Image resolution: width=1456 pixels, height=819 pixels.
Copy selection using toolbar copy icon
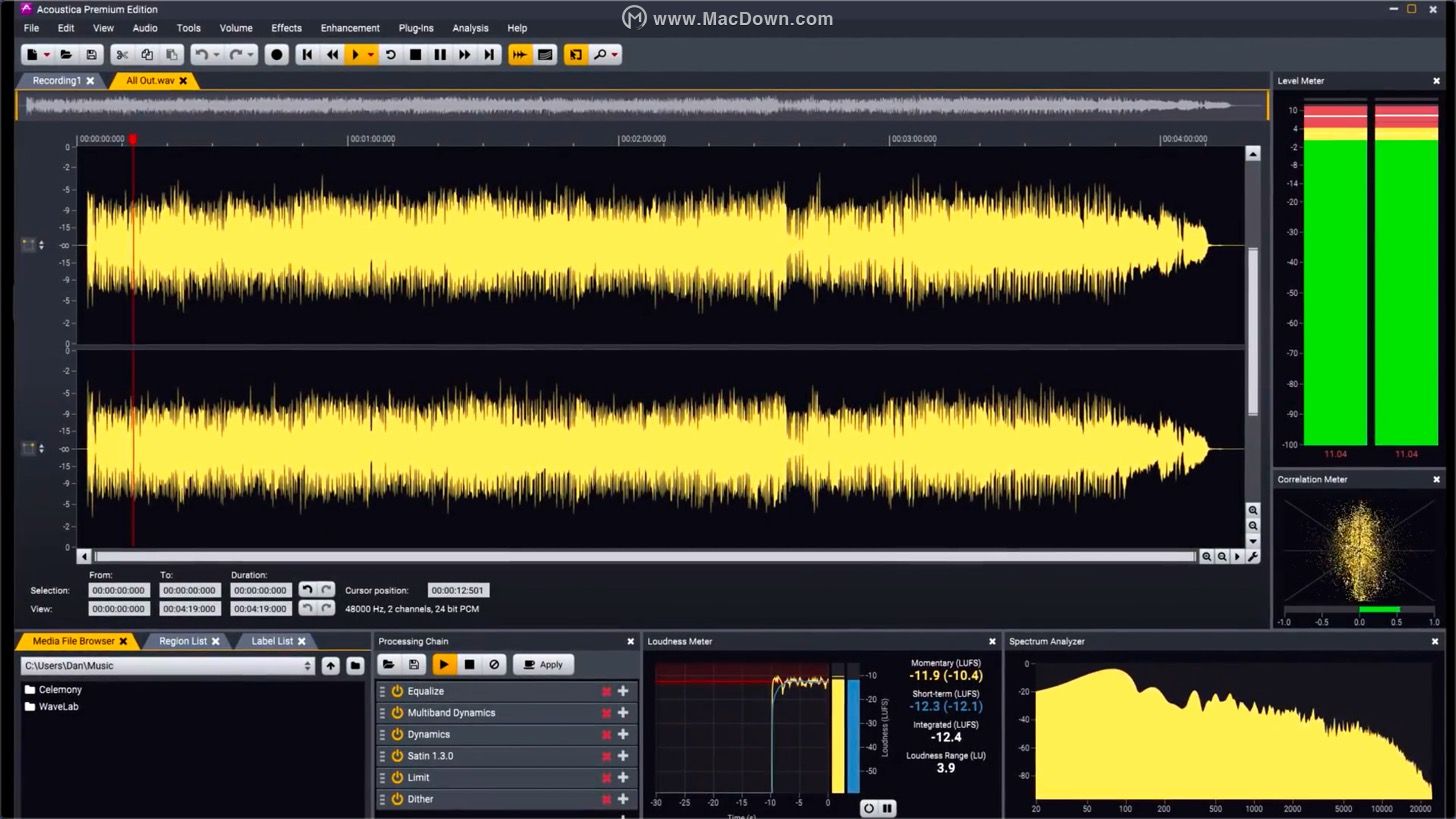point(147,55)
